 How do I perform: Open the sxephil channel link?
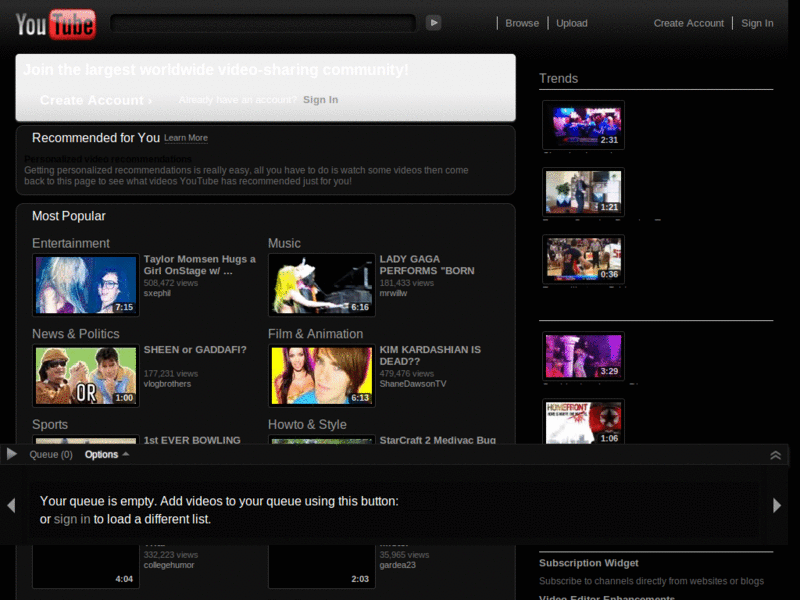tap(157, 293)
